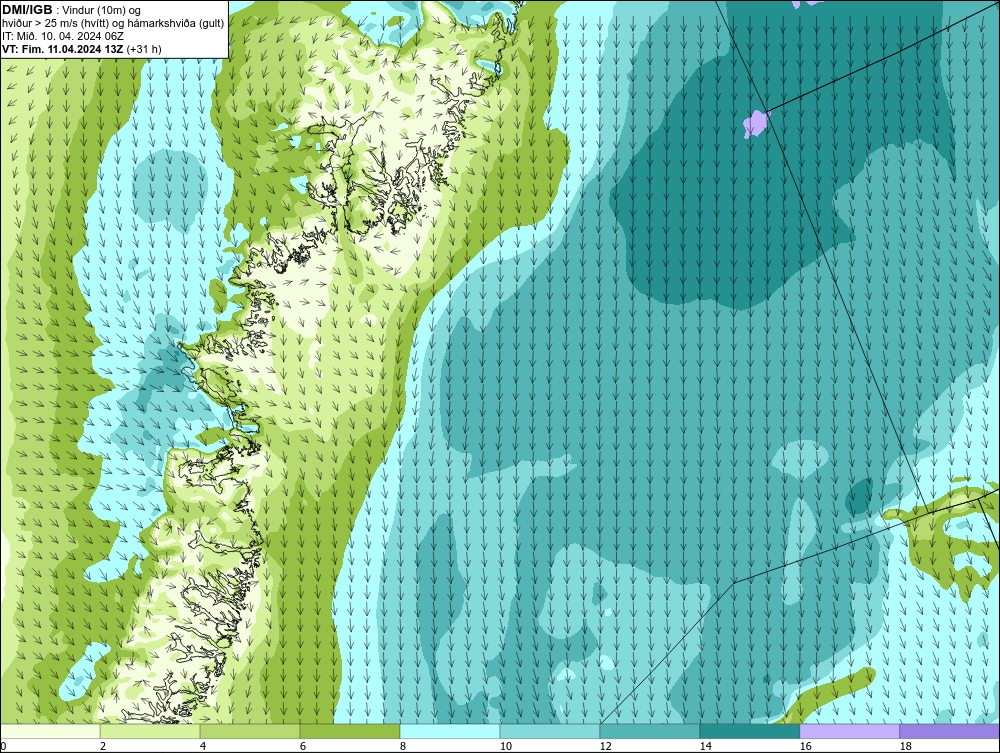Viewport: 1000px width, 753px height.
Task: Click the legend label '4'
Action: coord(203,746)
